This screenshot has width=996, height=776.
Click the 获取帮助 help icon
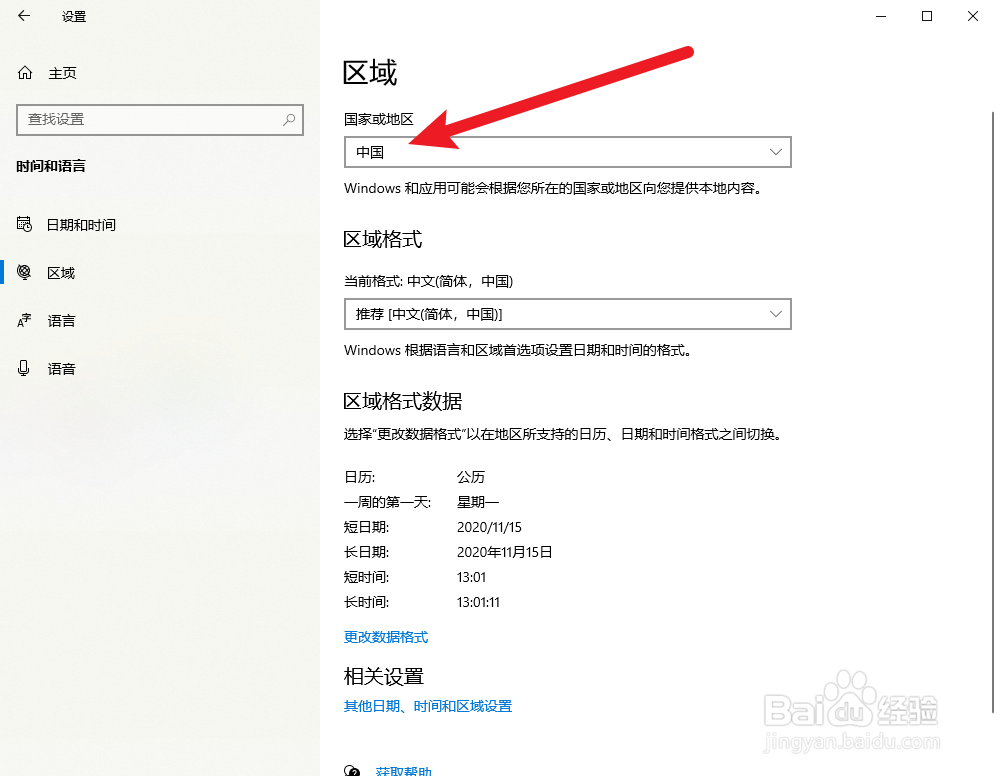click(x=352, y=771)
